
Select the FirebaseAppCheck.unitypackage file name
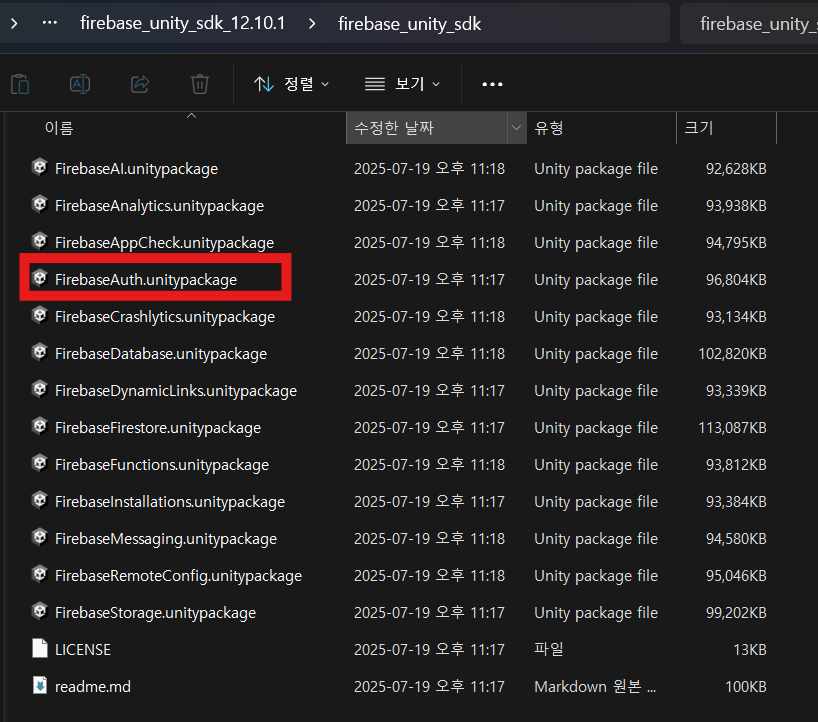click(x=164, y=243)
